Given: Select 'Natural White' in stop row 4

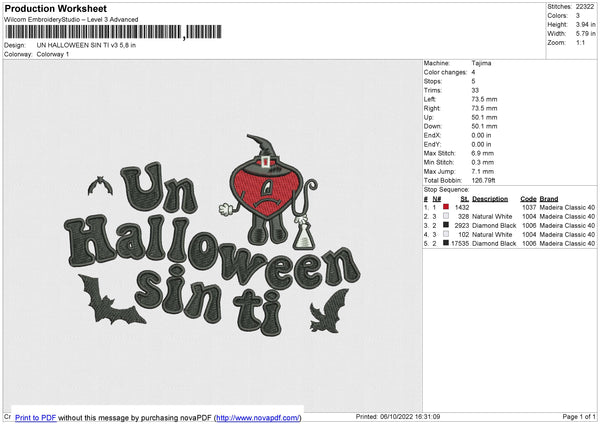Looking at the screenshot, I should pyautogui.click(x=492, y=234).
